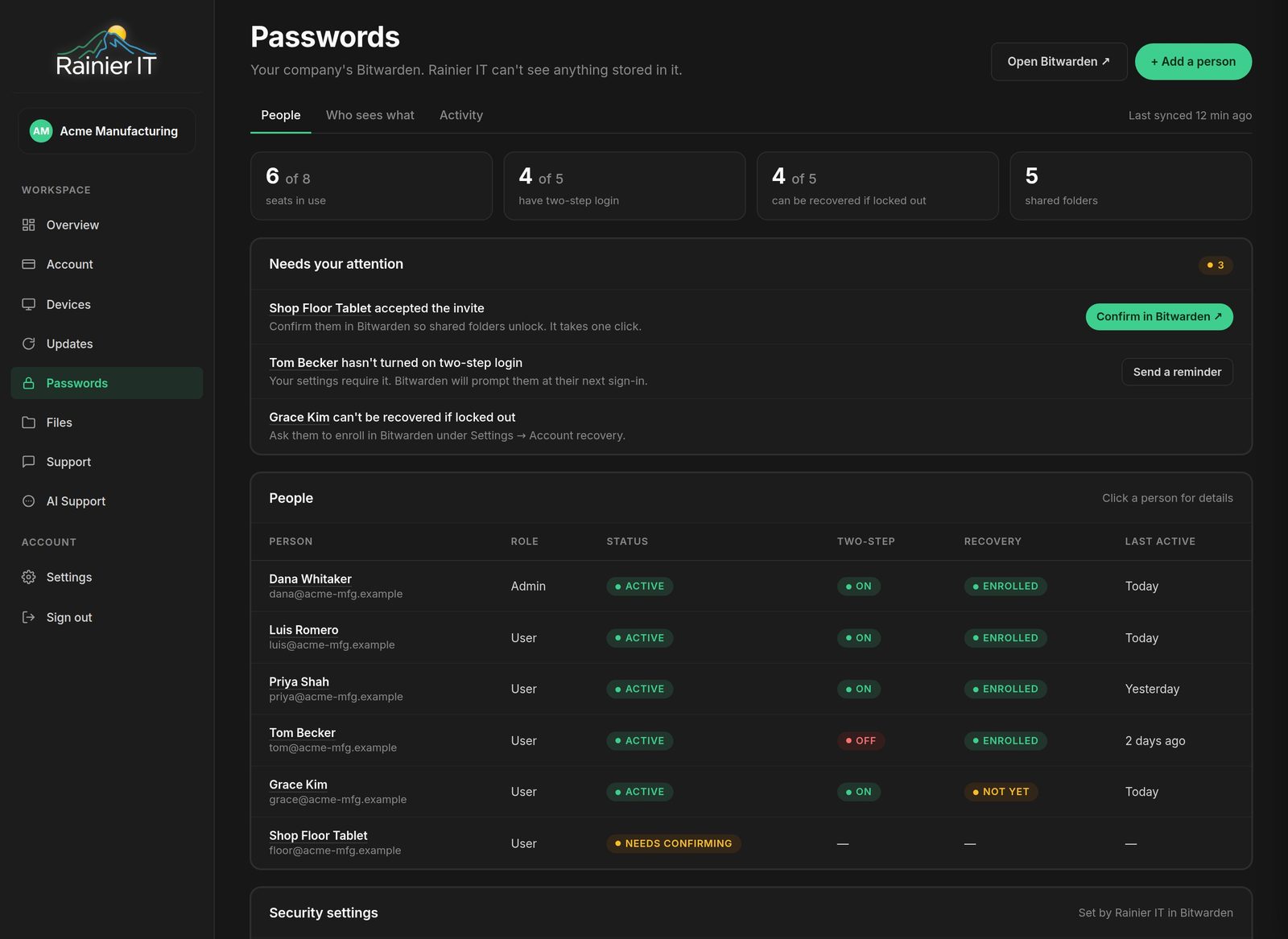Click the Settings gear icon

point(29,577)
